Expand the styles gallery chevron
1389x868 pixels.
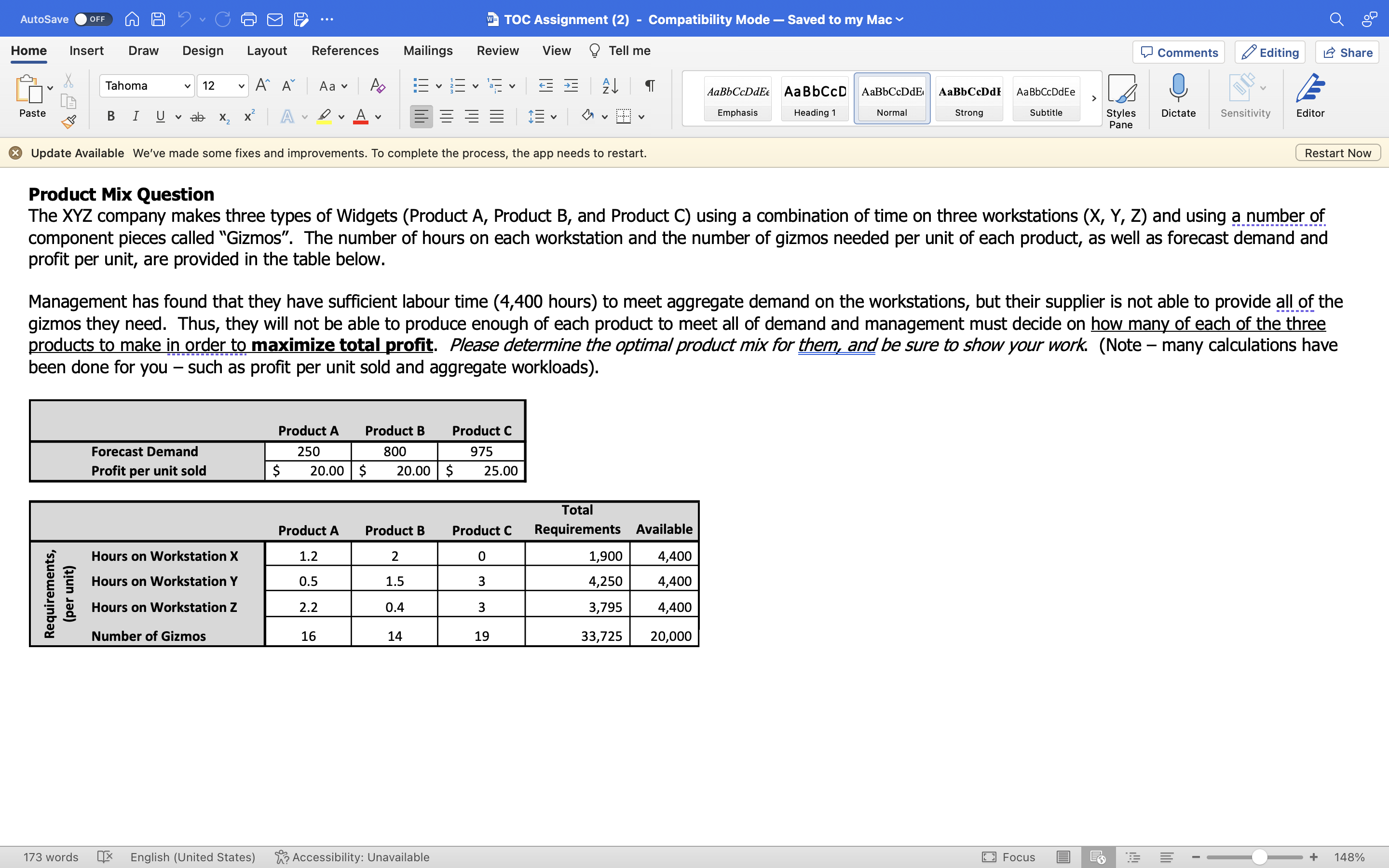point(1094,98)
